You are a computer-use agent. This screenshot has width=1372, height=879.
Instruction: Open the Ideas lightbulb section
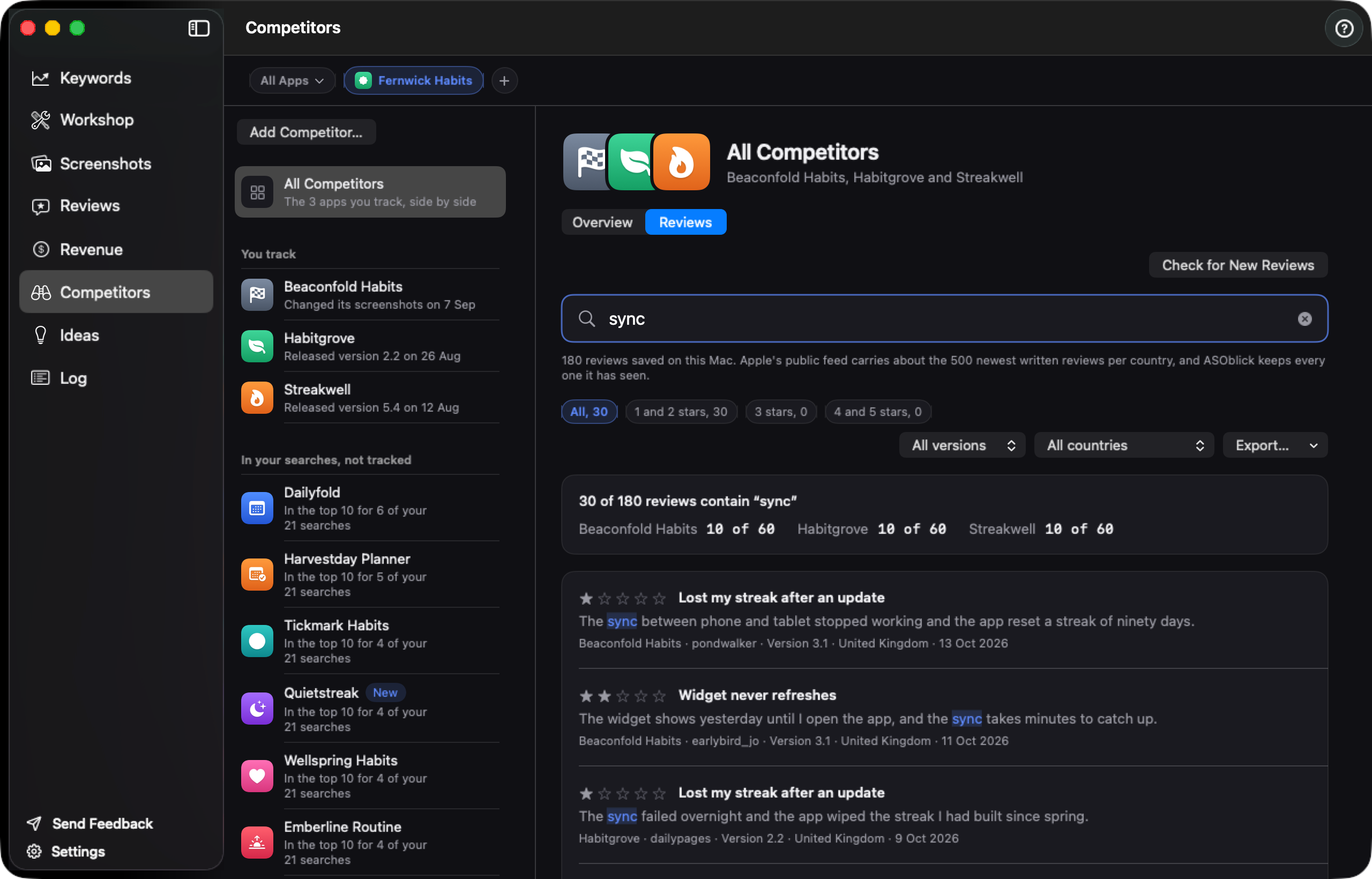click(116, 335)
